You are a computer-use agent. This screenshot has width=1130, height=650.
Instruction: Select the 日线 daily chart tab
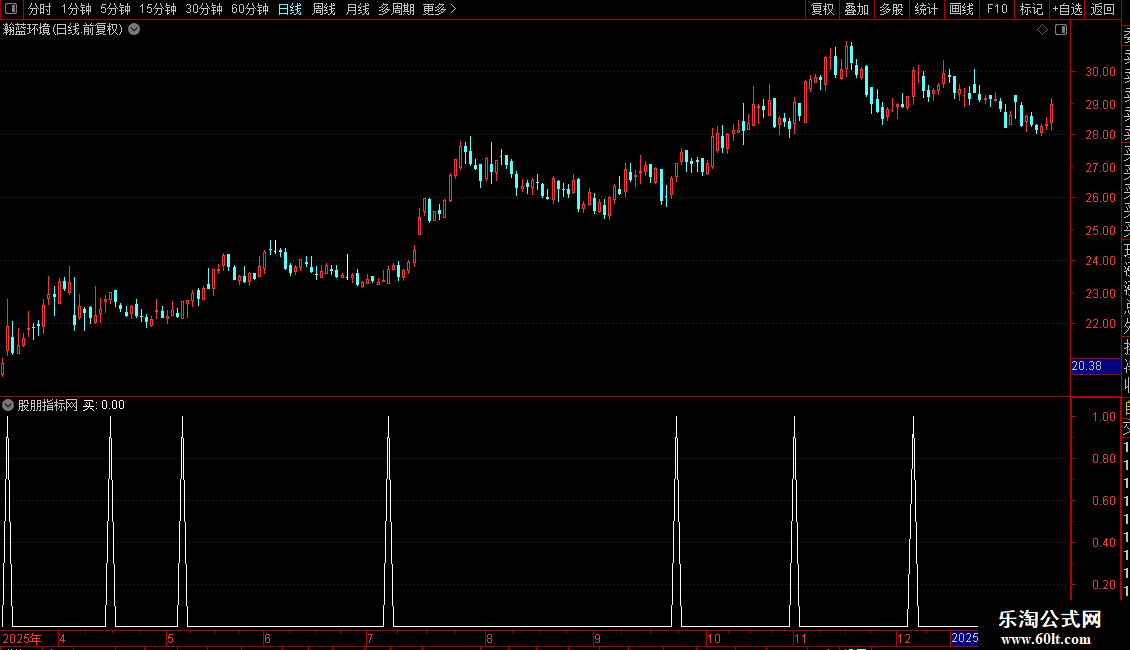[x=290, y=9]
